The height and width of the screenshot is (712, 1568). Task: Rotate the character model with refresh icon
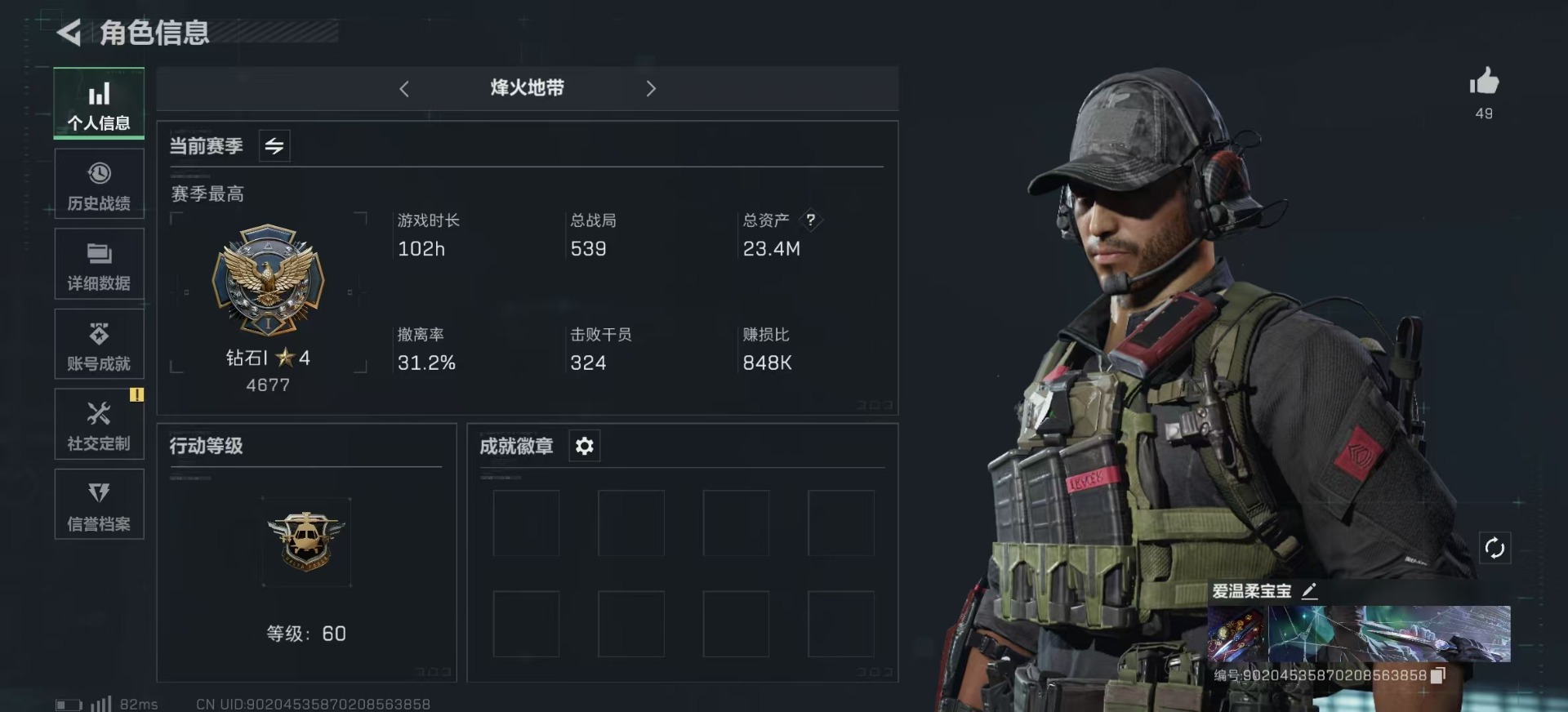point(1494,548)
